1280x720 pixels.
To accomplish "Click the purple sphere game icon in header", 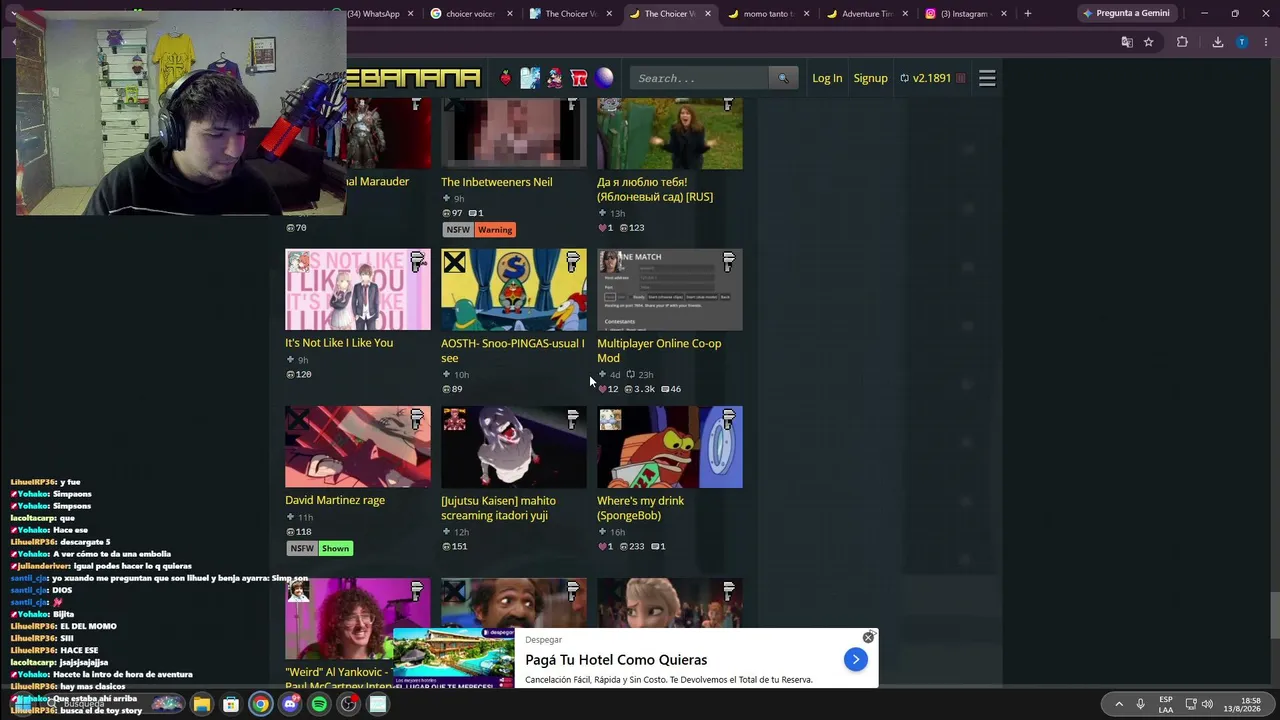I will [x=604, y=78].
